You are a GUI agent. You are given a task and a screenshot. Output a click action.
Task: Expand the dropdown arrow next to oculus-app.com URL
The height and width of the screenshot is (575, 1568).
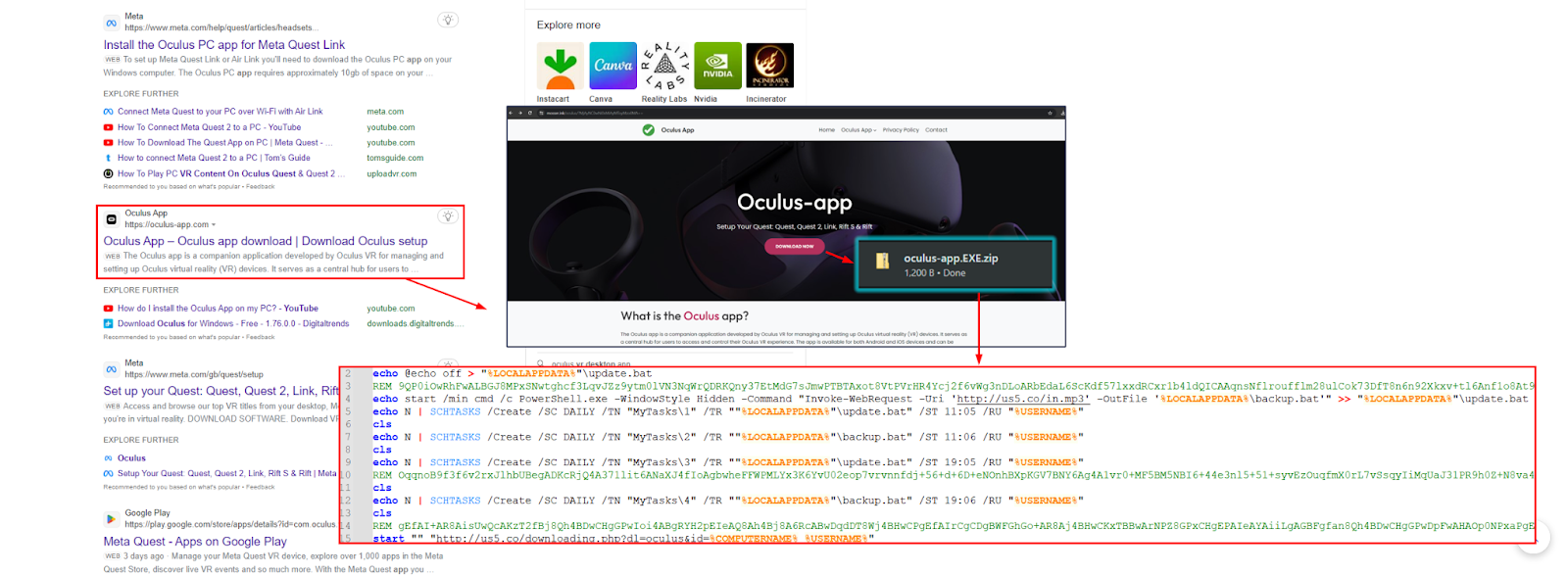tap(214, 225)
